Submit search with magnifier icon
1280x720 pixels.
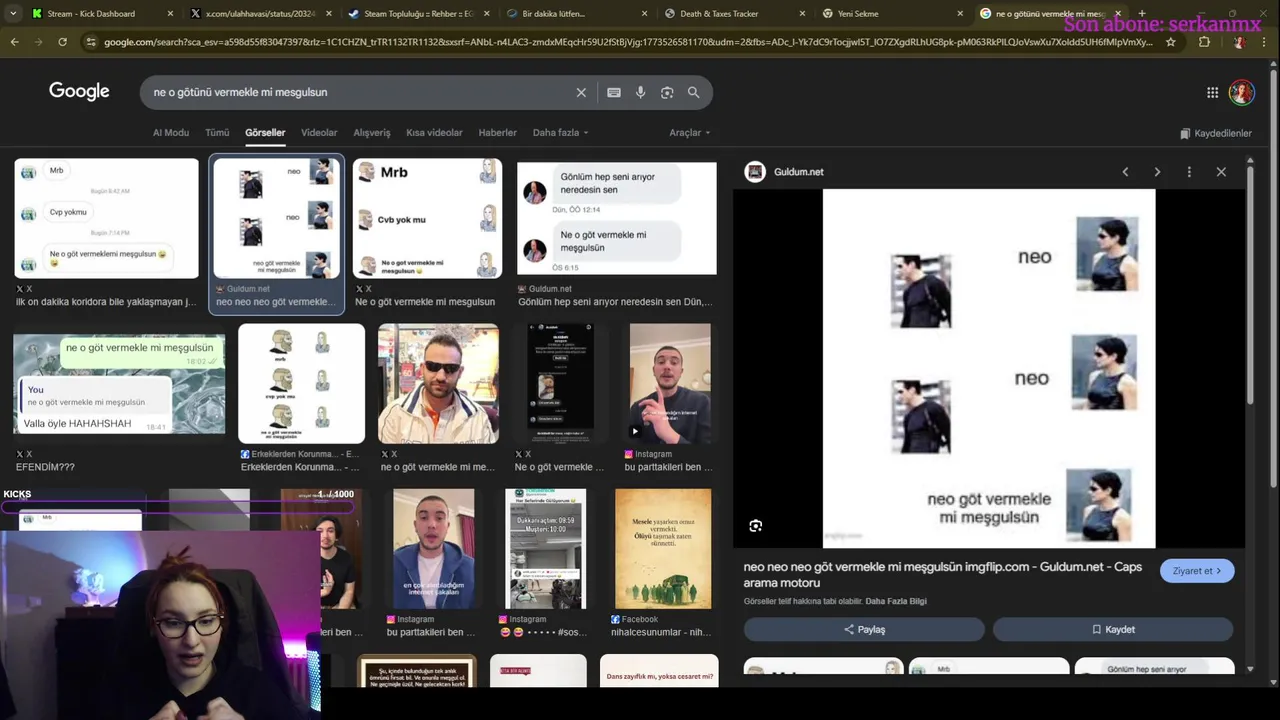pos(693,92)
